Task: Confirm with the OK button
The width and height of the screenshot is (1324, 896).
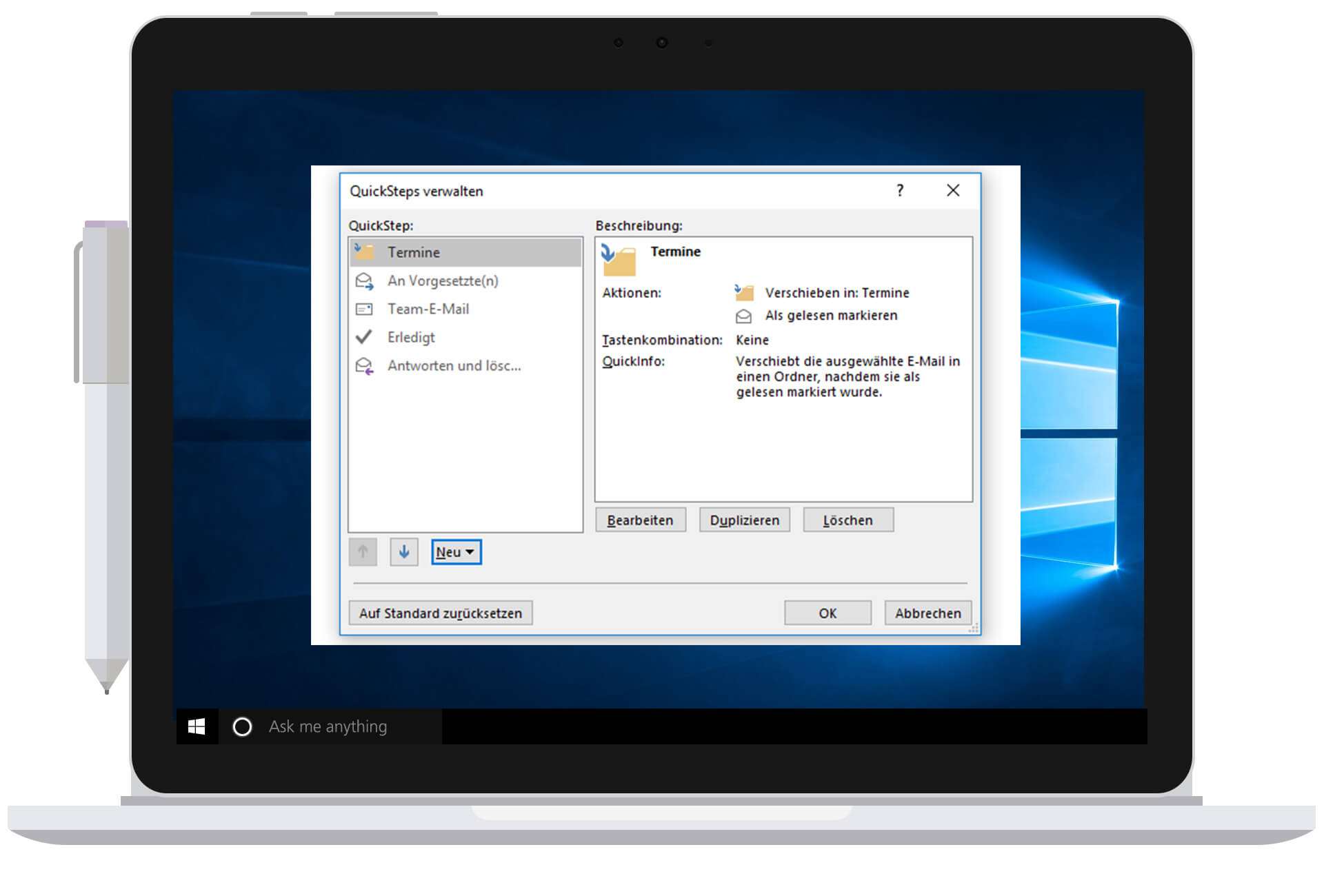Action: click(827, 613)
